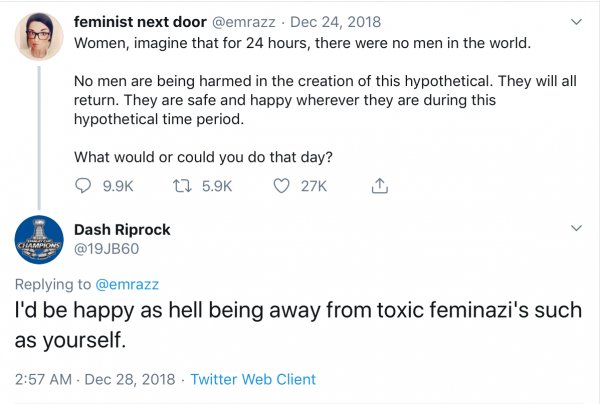
Task: Click the 27K likes count
Action: coord(313,185)
